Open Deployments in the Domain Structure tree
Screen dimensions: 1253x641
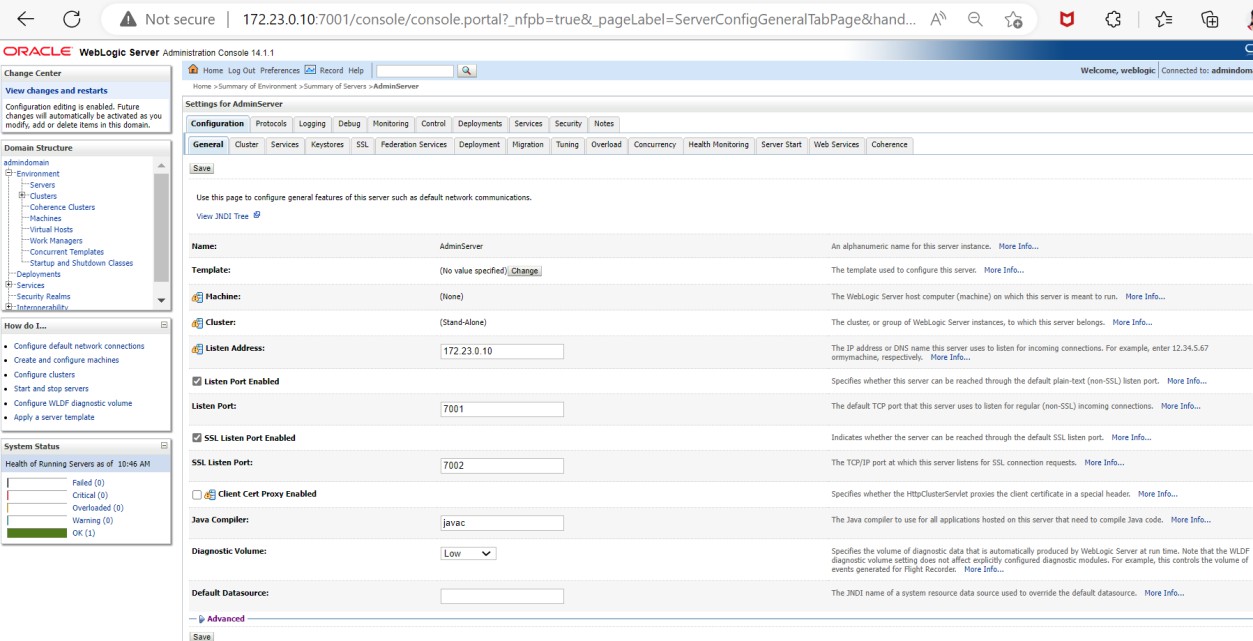(38, 274)
